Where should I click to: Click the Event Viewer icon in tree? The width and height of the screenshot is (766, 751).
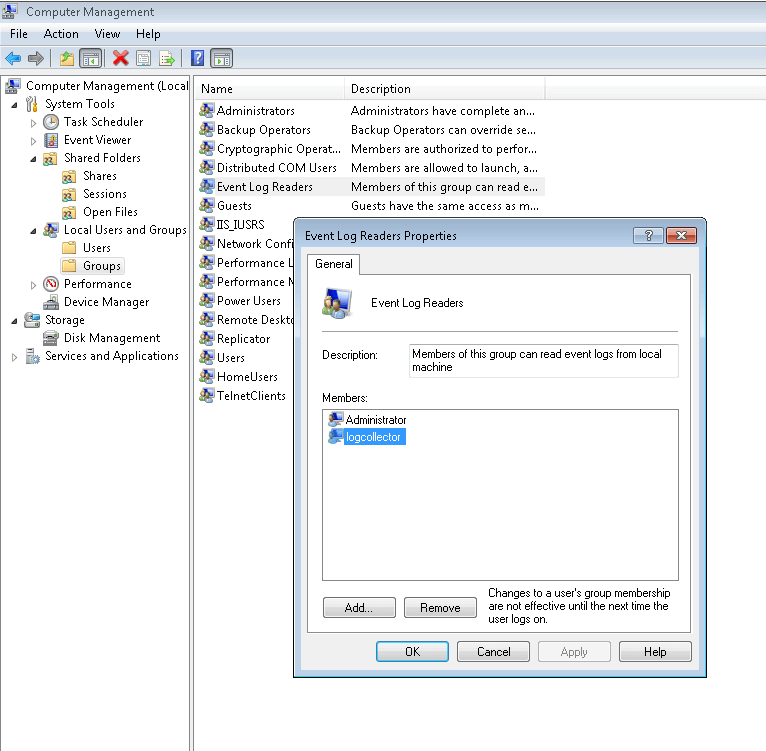[51, 140]
